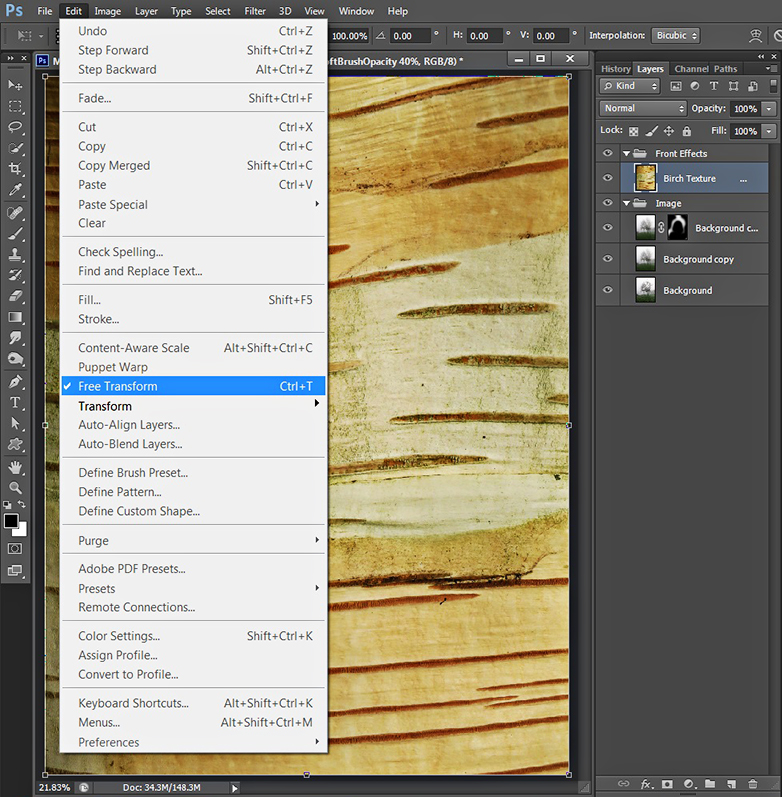Image resolution: width=782 pixels, height=797 pixels.
Task: Select the Smudge tool
Action: [x=15, y=338]
